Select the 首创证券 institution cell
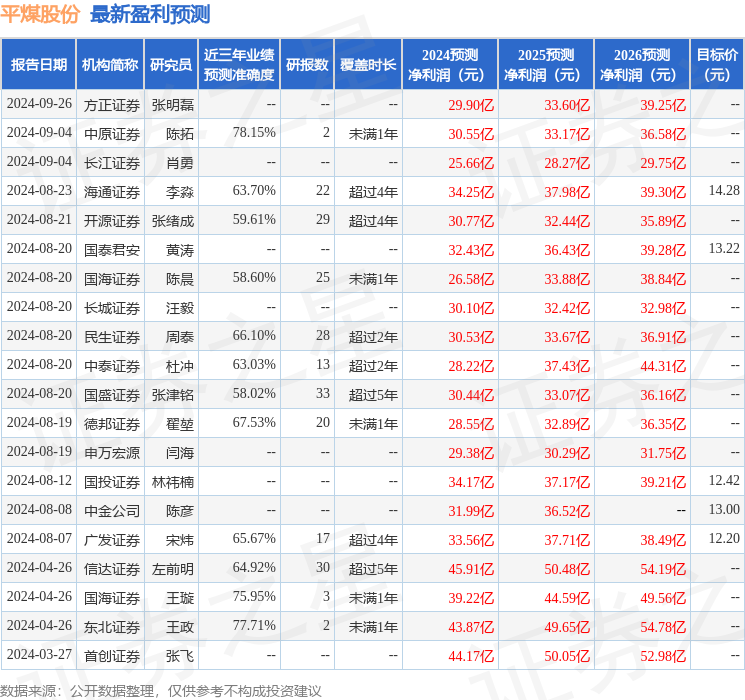745x700 pixels. click(x=112, y=656)
